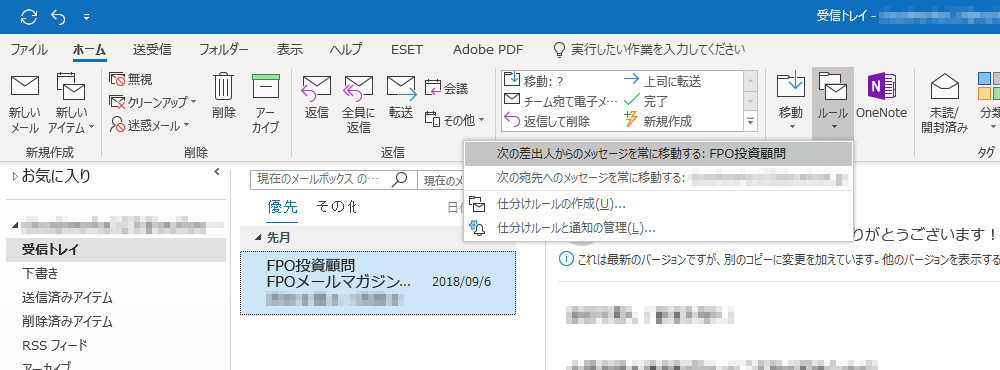
Task: Open the その他 reply options dropdown
Action: coord(455,119)
